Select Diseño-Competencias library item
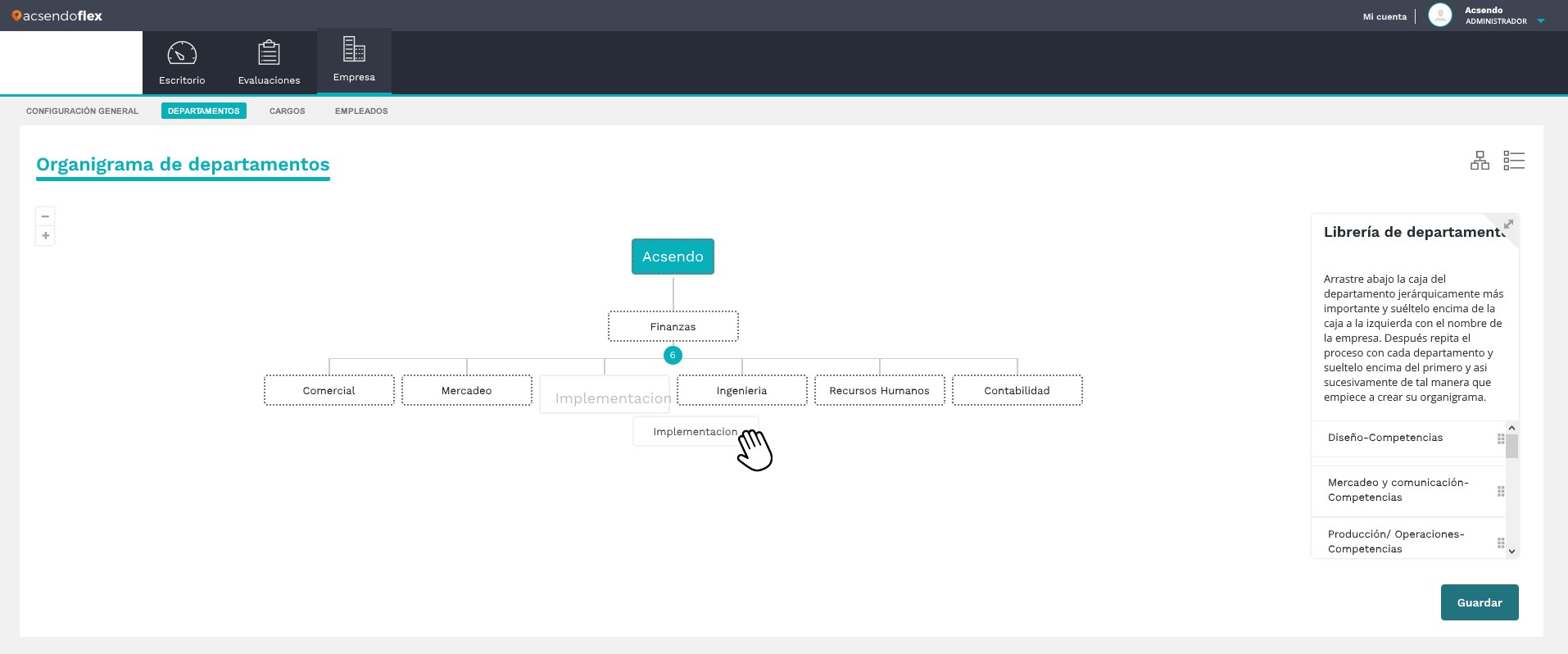The height and width of the screenshot is (654, 1568). coord(1408,438)
